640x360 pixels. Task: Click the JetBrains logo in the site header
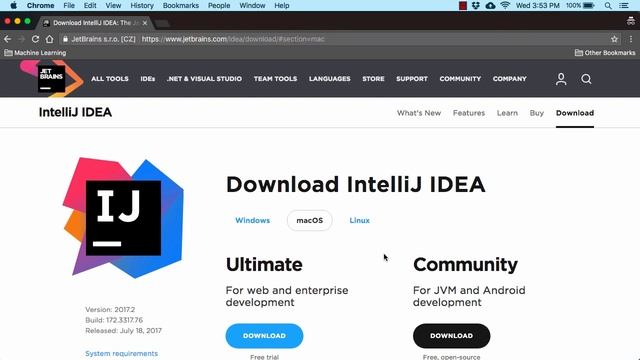tap(51, 78)
